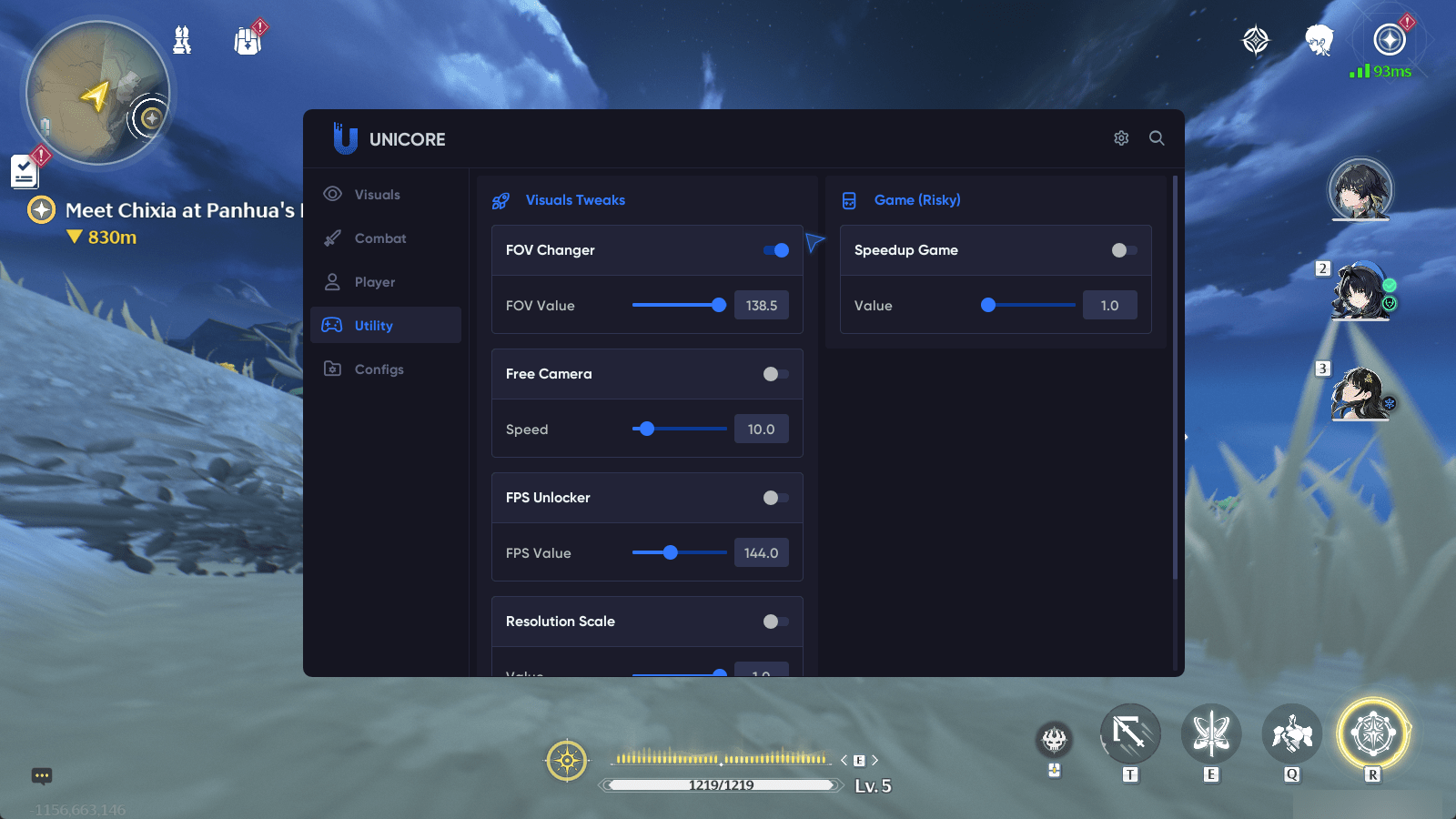This screenshot has width=1456, height=819.
Task: Open the chat bubble icon
Action: pyautogui.click(x=42, y=776)
